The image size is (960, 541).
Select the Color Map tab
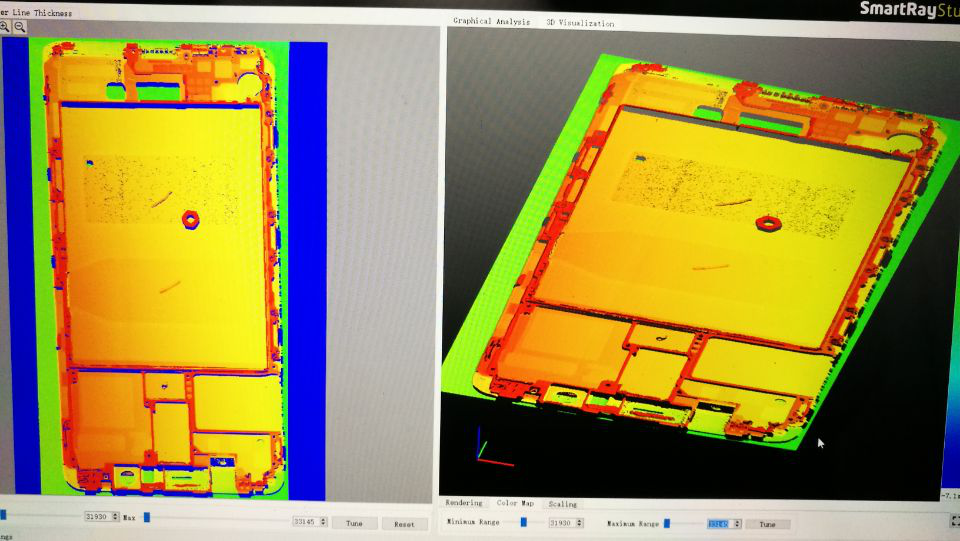tap(515, 503)
